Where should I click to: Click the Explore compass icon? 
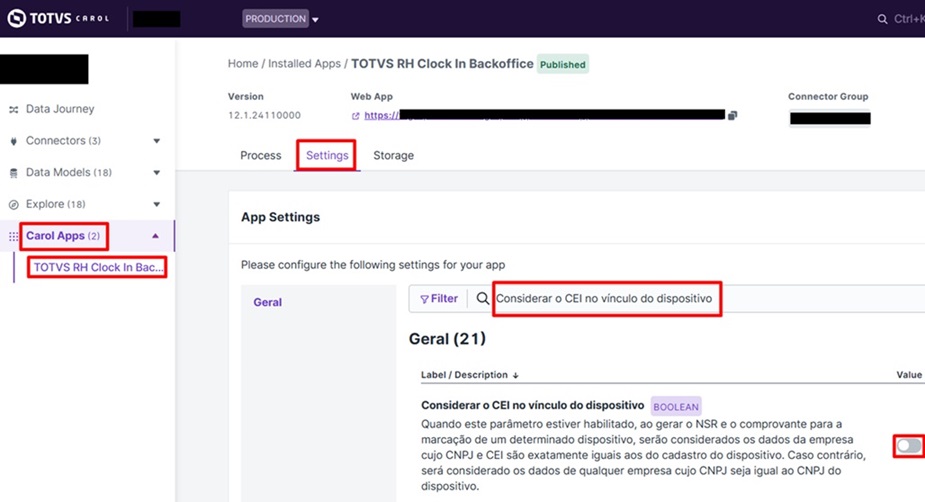tap(14, 205)
